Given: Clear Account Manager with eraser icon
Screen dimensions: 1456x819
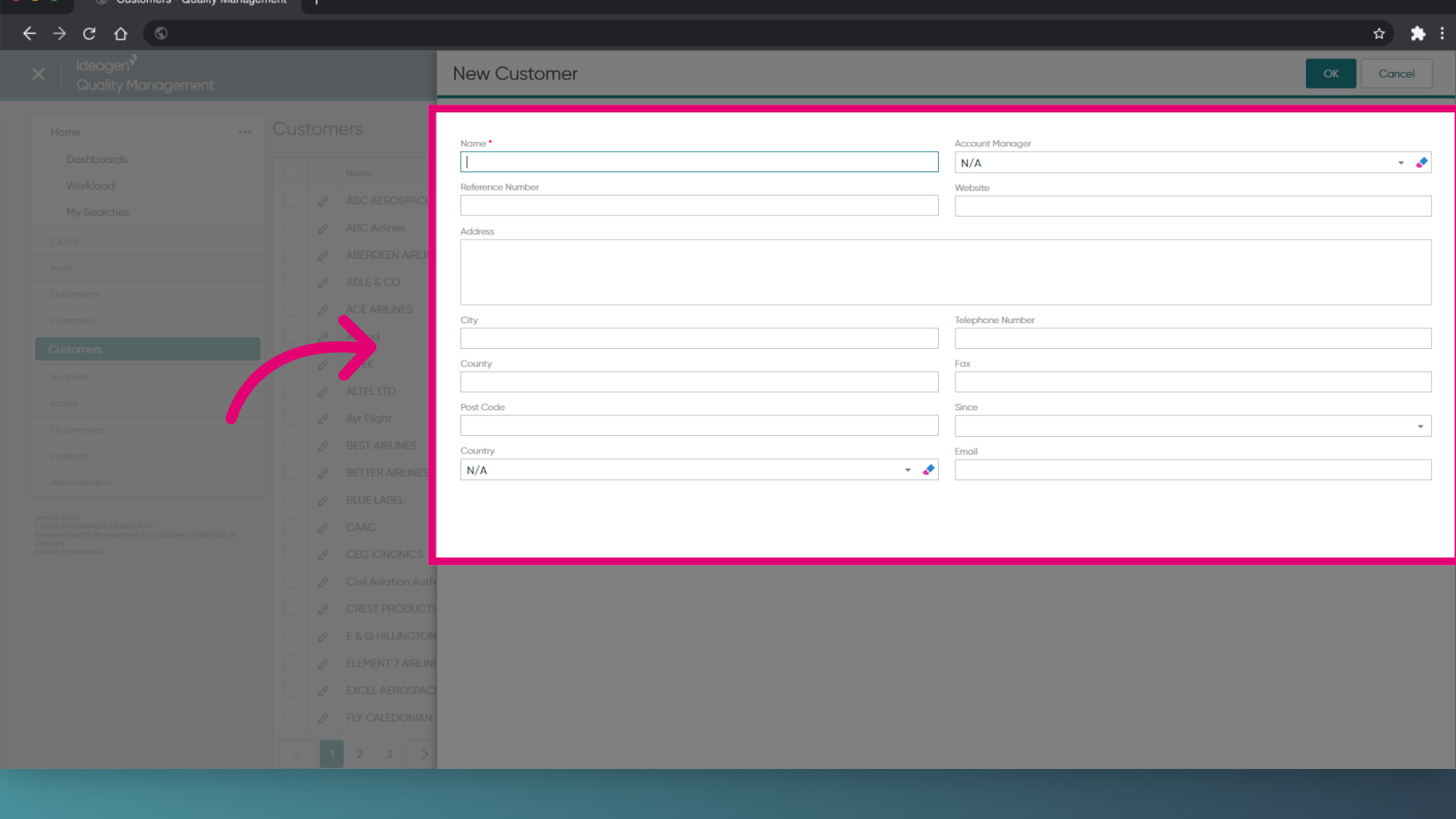Looking at the screenshot, I should tap(1421, 162).
